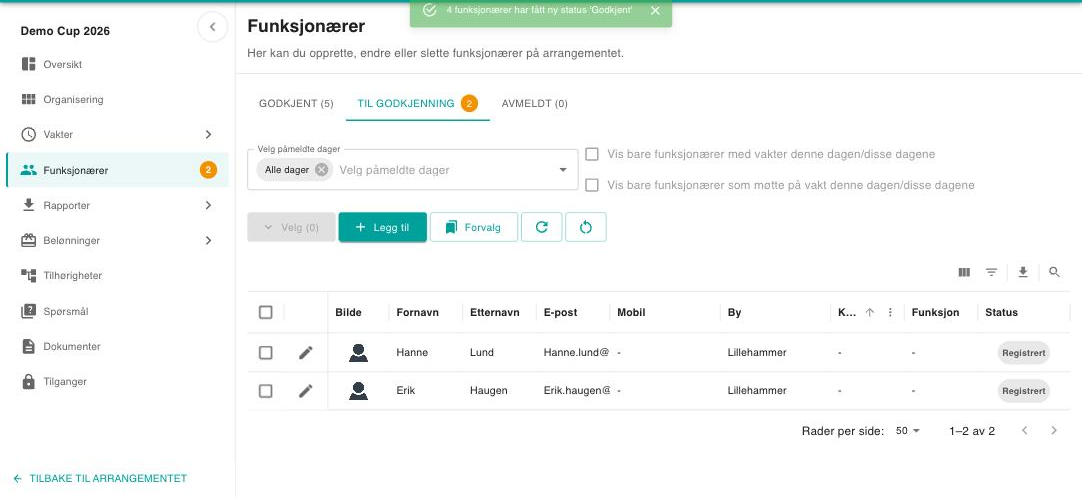Click the orange badge on Funksjonærer sidebar item
The width and height of the screenshot is (1082, 497).
[208, 170]
